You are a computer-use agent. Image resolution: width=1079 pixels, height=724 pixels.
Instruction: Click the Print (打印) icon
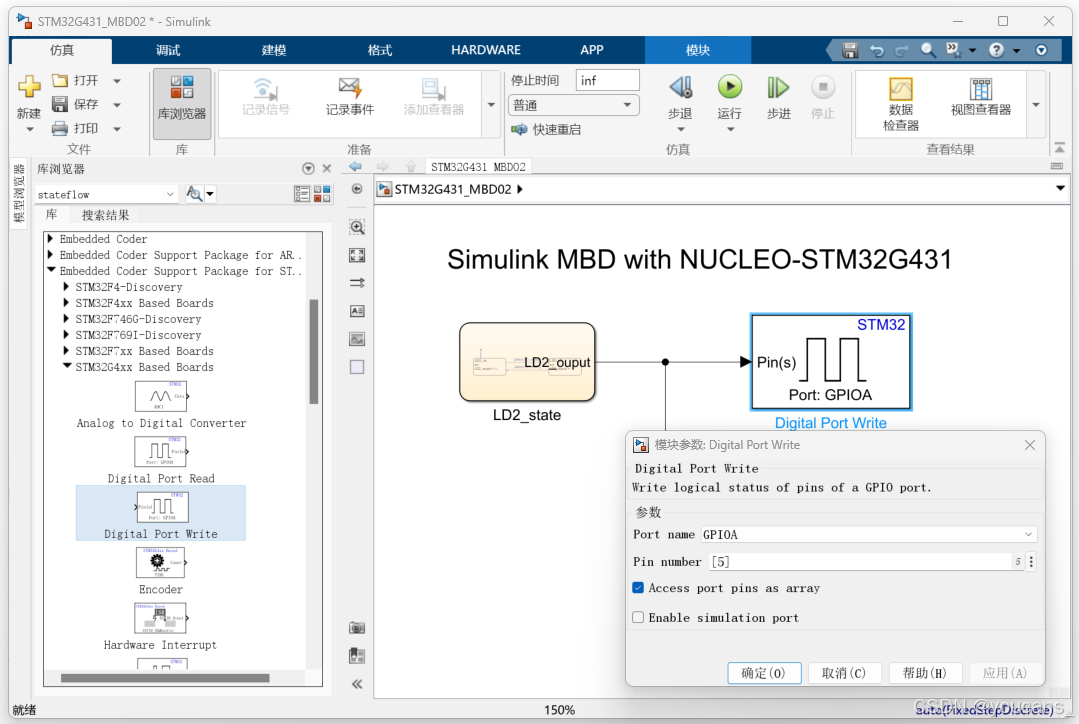60,128
